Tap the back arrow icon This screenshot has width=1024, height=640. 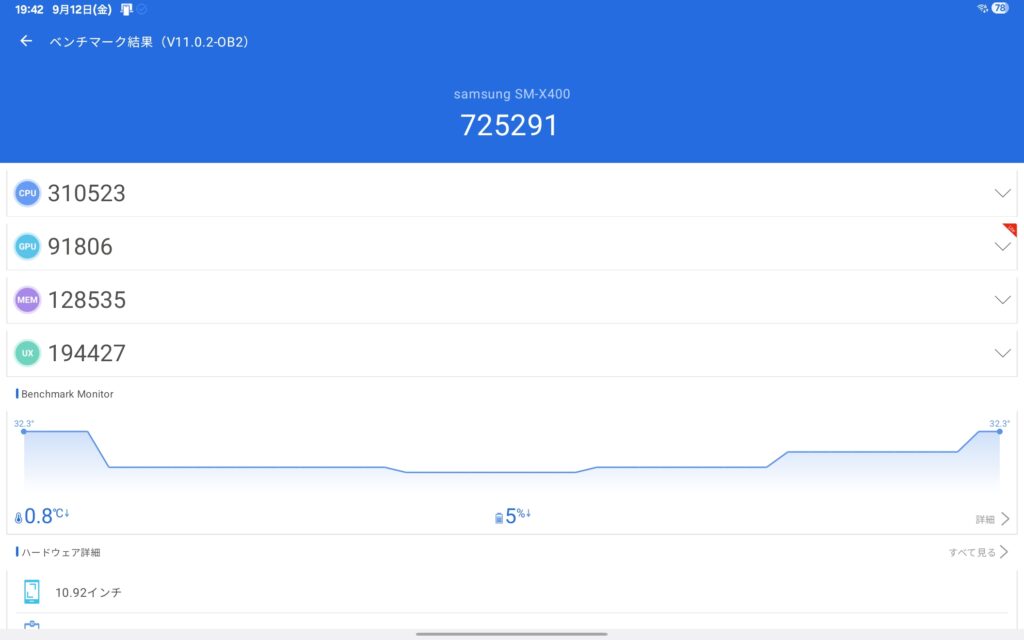[26, 41]
